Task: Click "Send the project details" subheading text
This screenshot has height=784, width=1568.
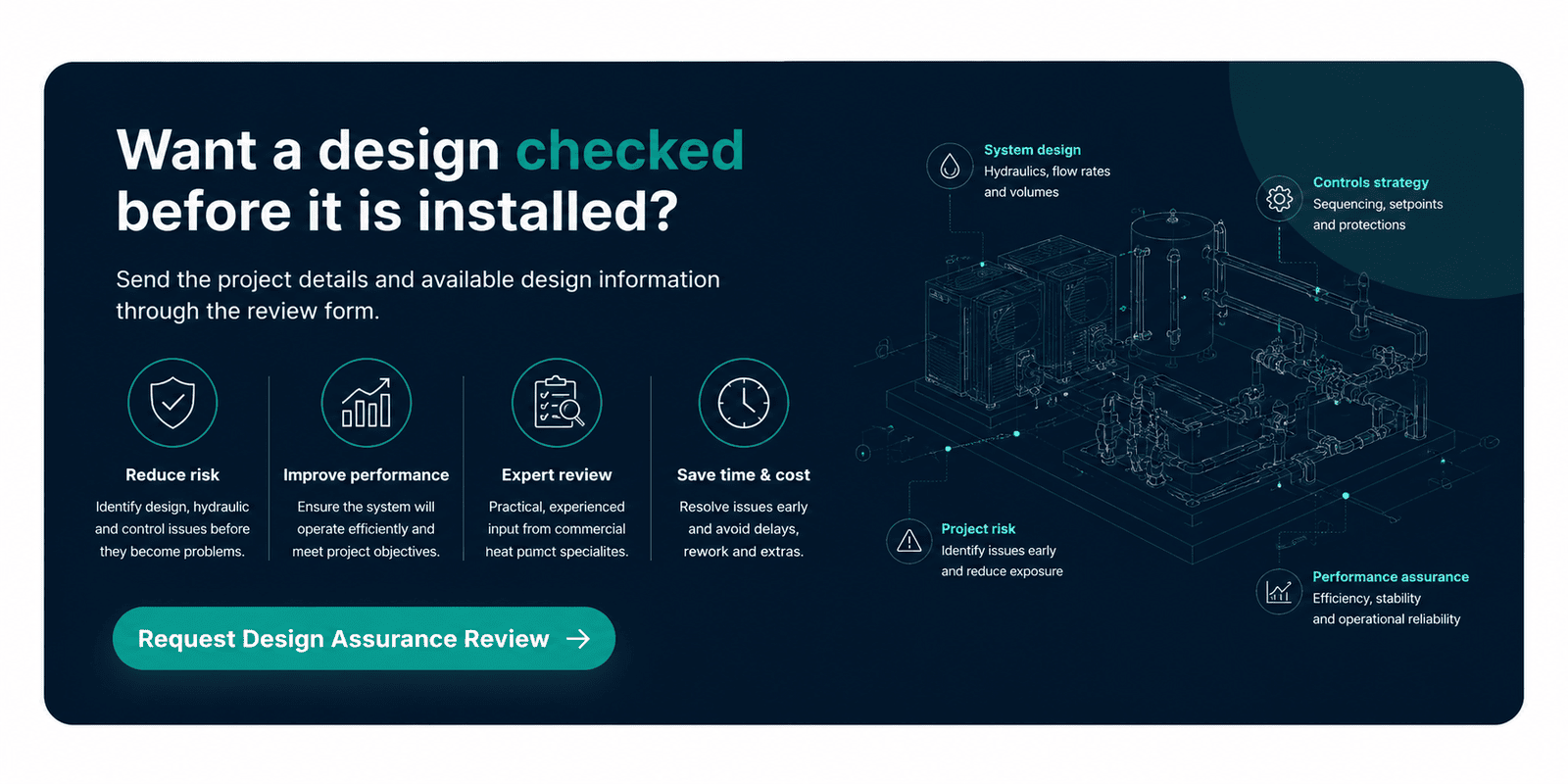Action: [417, 295]
